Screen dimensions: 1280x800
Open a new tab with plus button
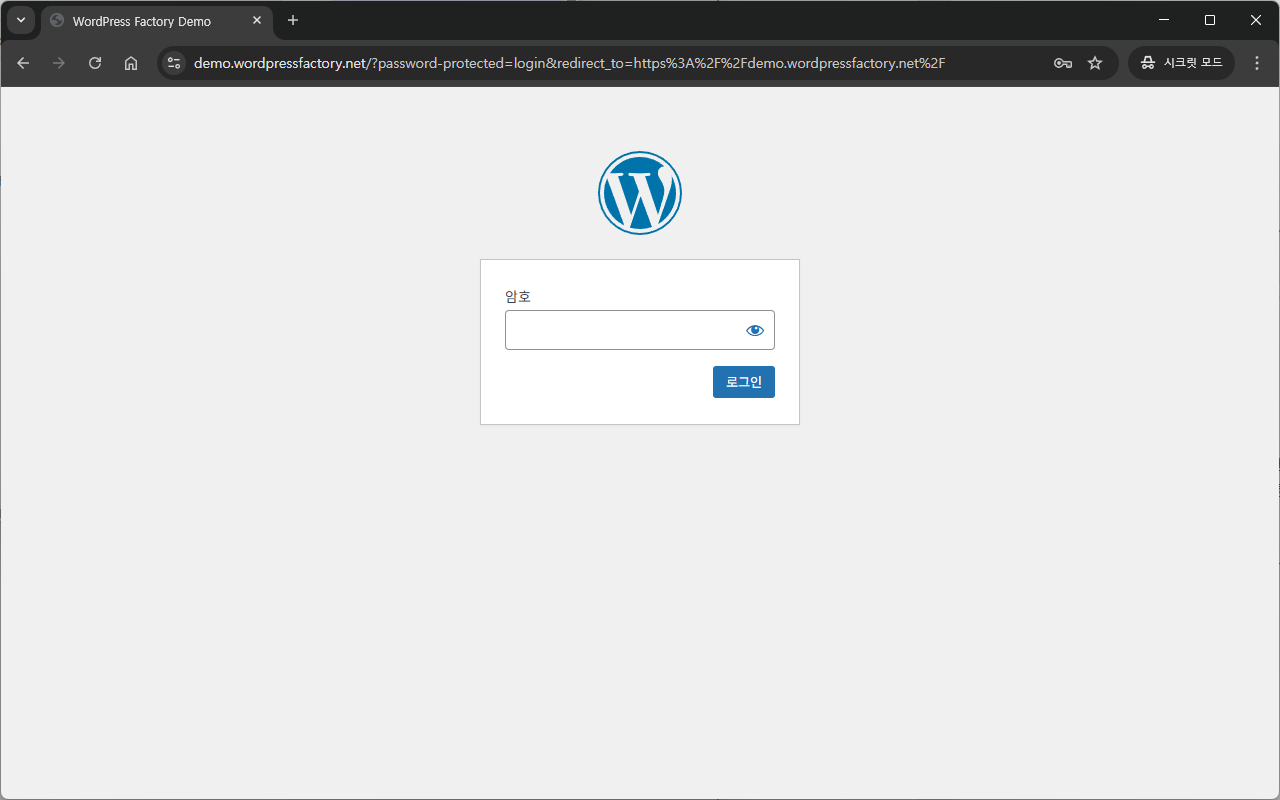pyautogui.click(x=293, y=20)
